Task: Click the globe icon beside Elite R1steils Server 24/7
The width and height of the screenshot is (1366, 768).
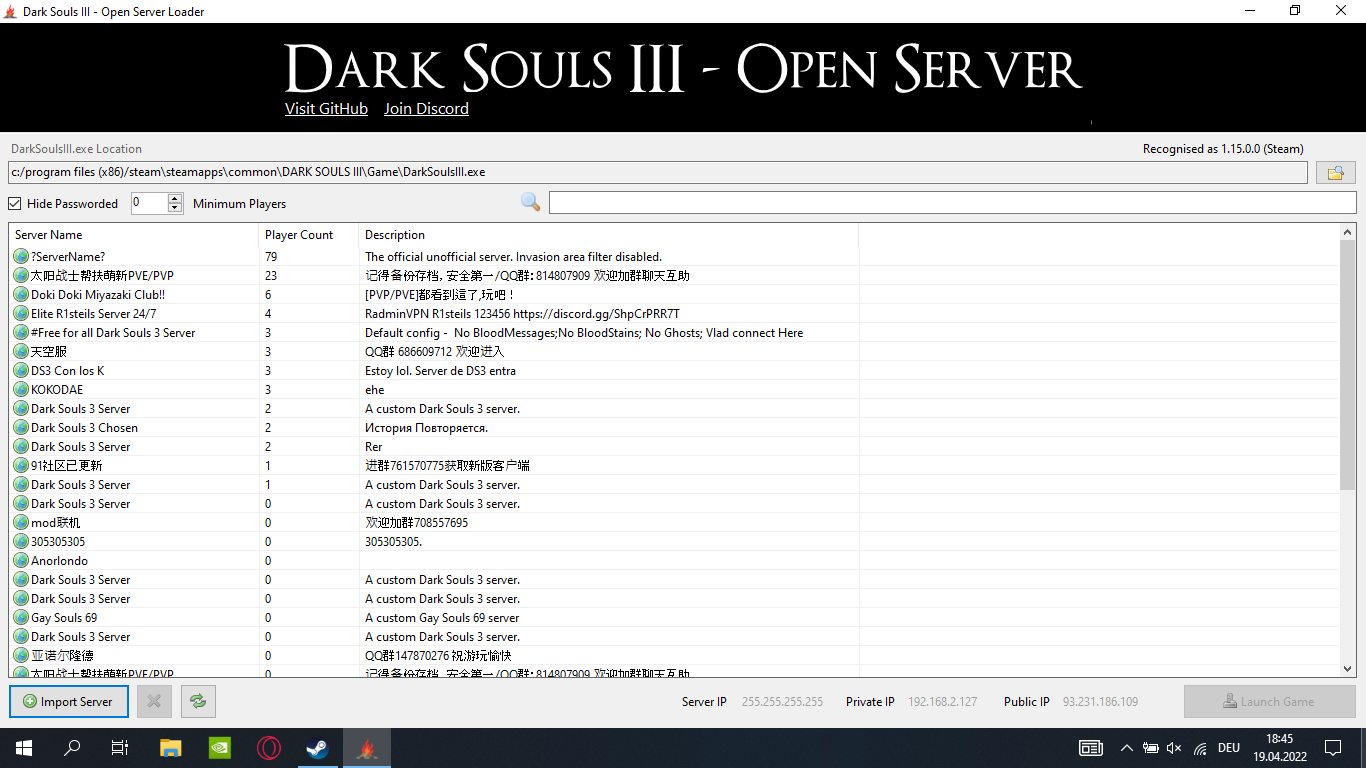Action: [21, 314]
